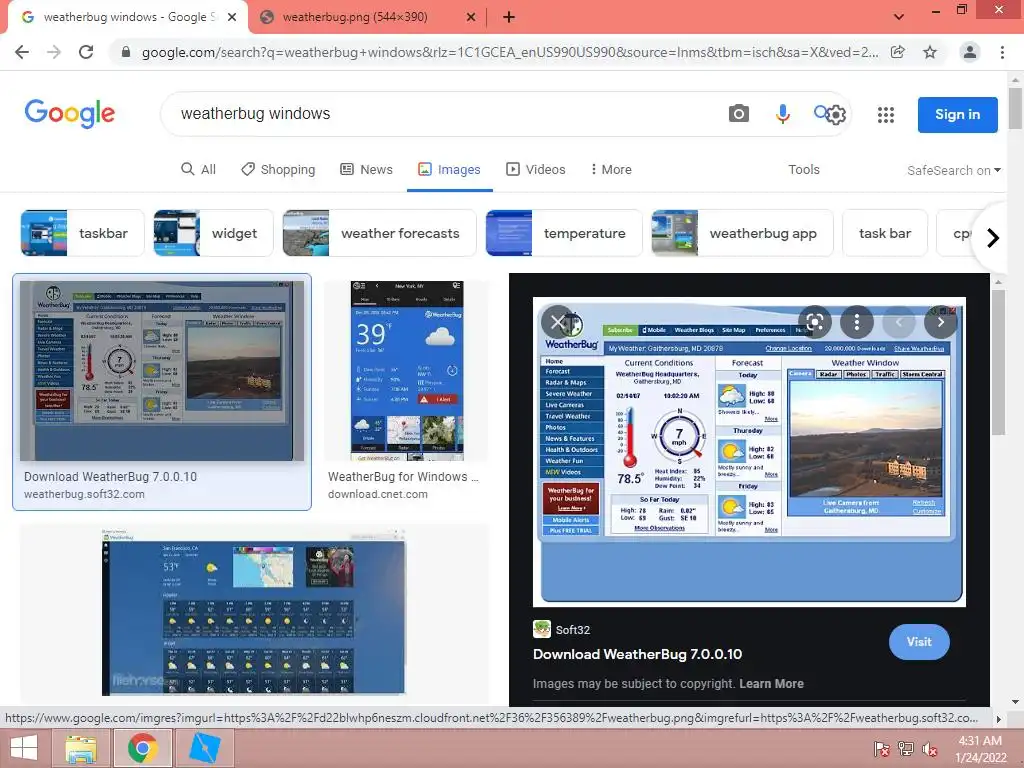
Task: Go to the Google logo homepage
Action: pyautogui.click(x=70, y=114)
